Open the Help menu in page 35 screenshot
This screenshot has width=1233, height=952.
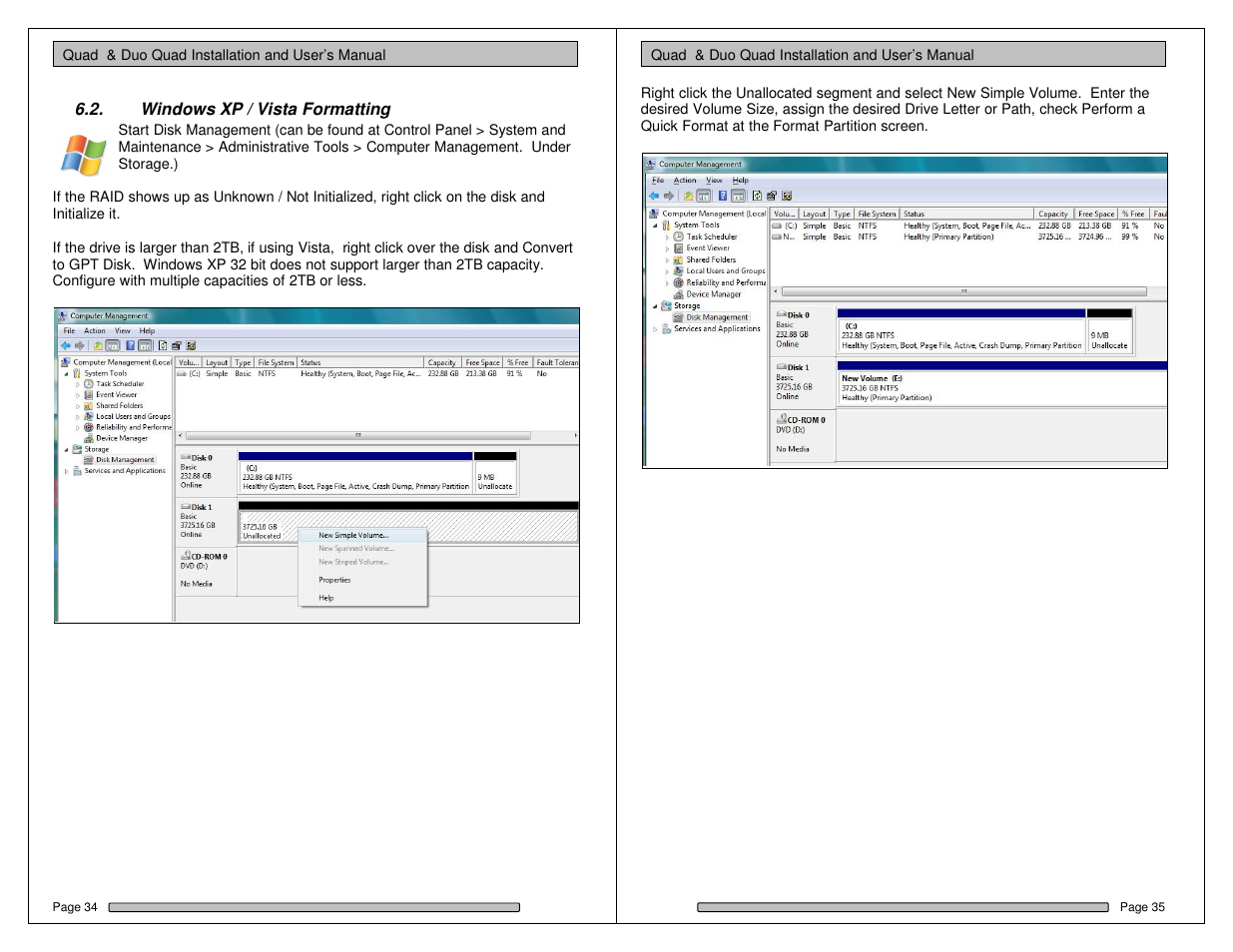point(741,181)
